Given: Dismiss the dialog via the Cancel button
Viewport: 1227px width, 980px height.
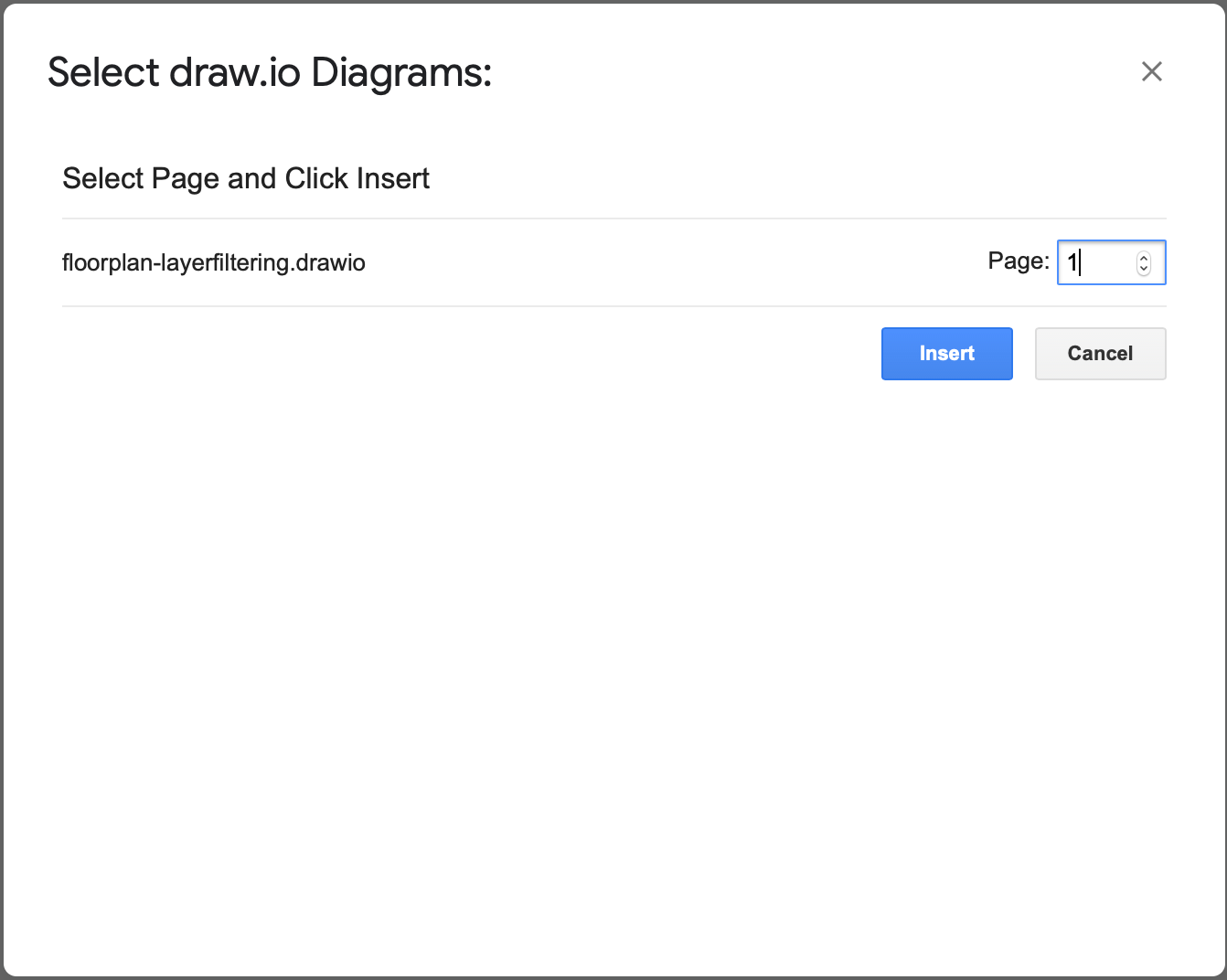Looking at the screenshot, I should pos(1100,354).
